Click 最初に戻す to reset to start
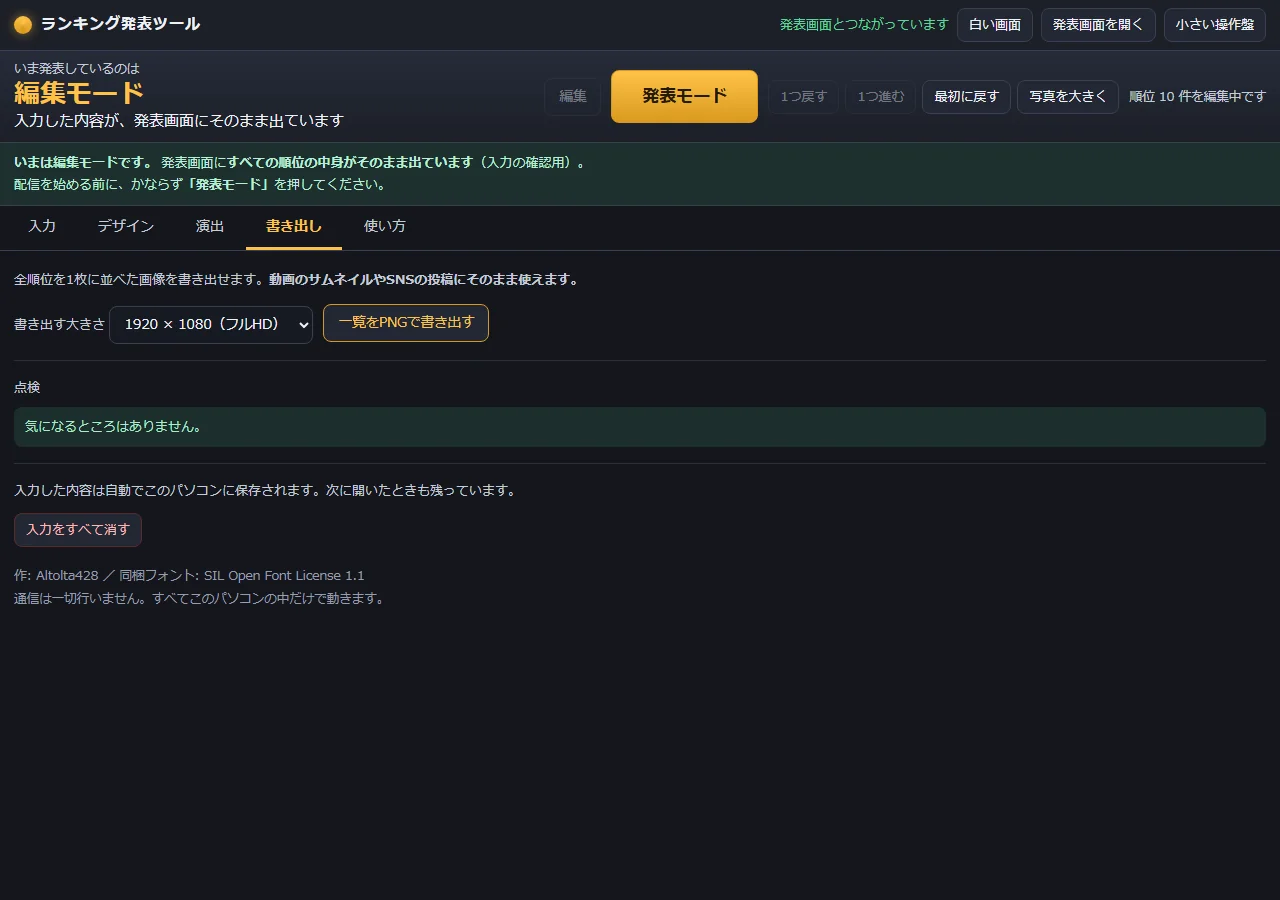The image size is (1280, 900). click(x=966, y=97)
